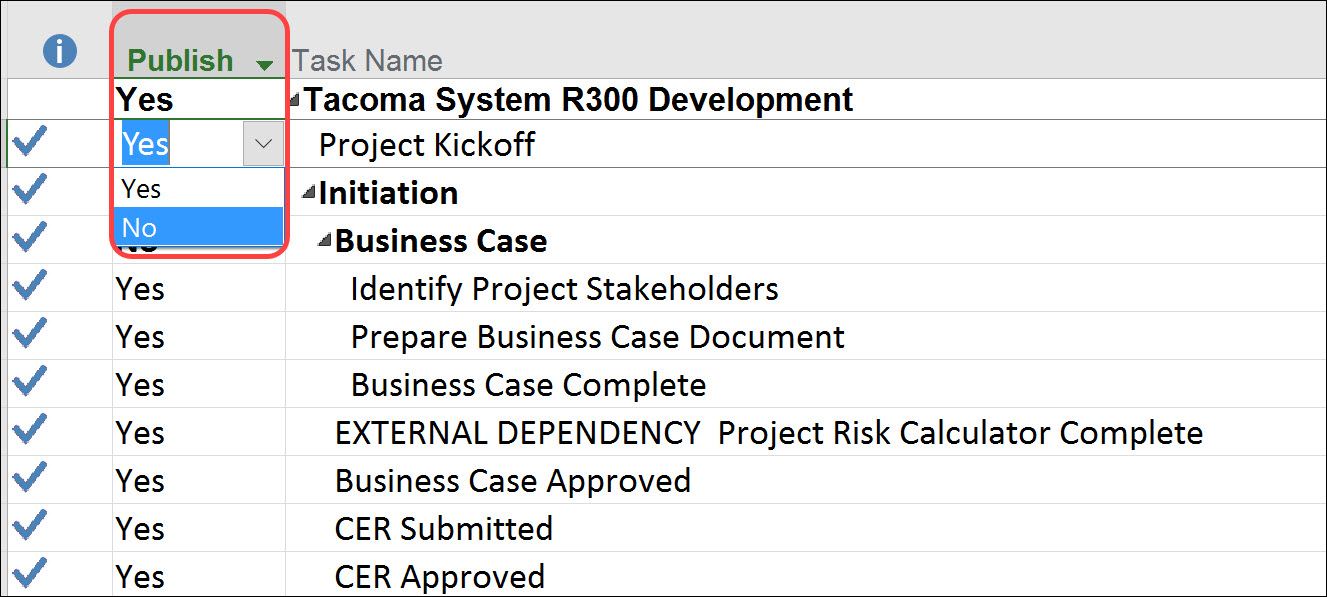This screenshot has height=597, width=1327.
Task: Click Publish cell for Business Case Complete
Action: tap(199, 384)
